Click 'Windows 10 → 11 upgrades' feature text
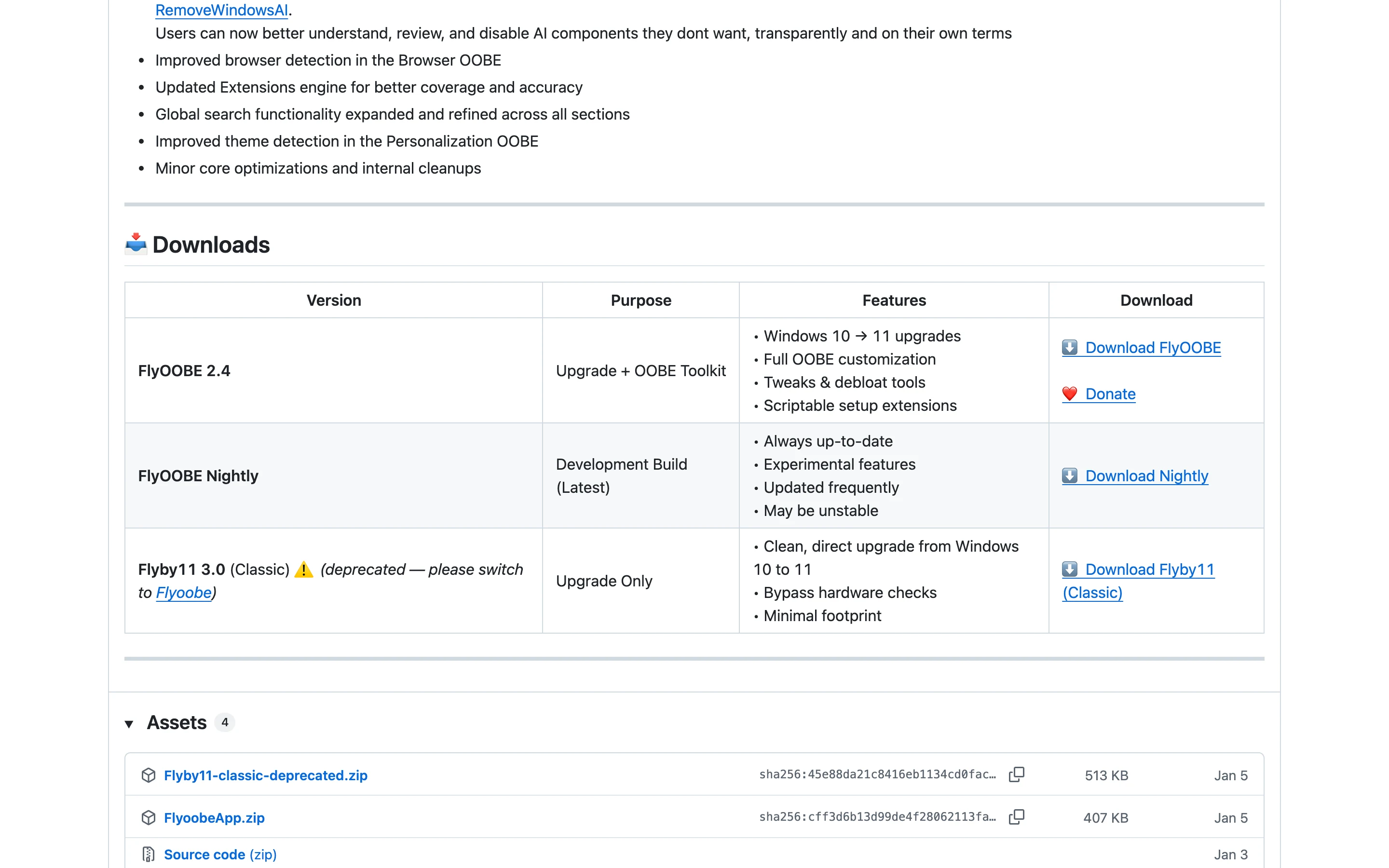The image size is (1389, 868). (862, 337)
